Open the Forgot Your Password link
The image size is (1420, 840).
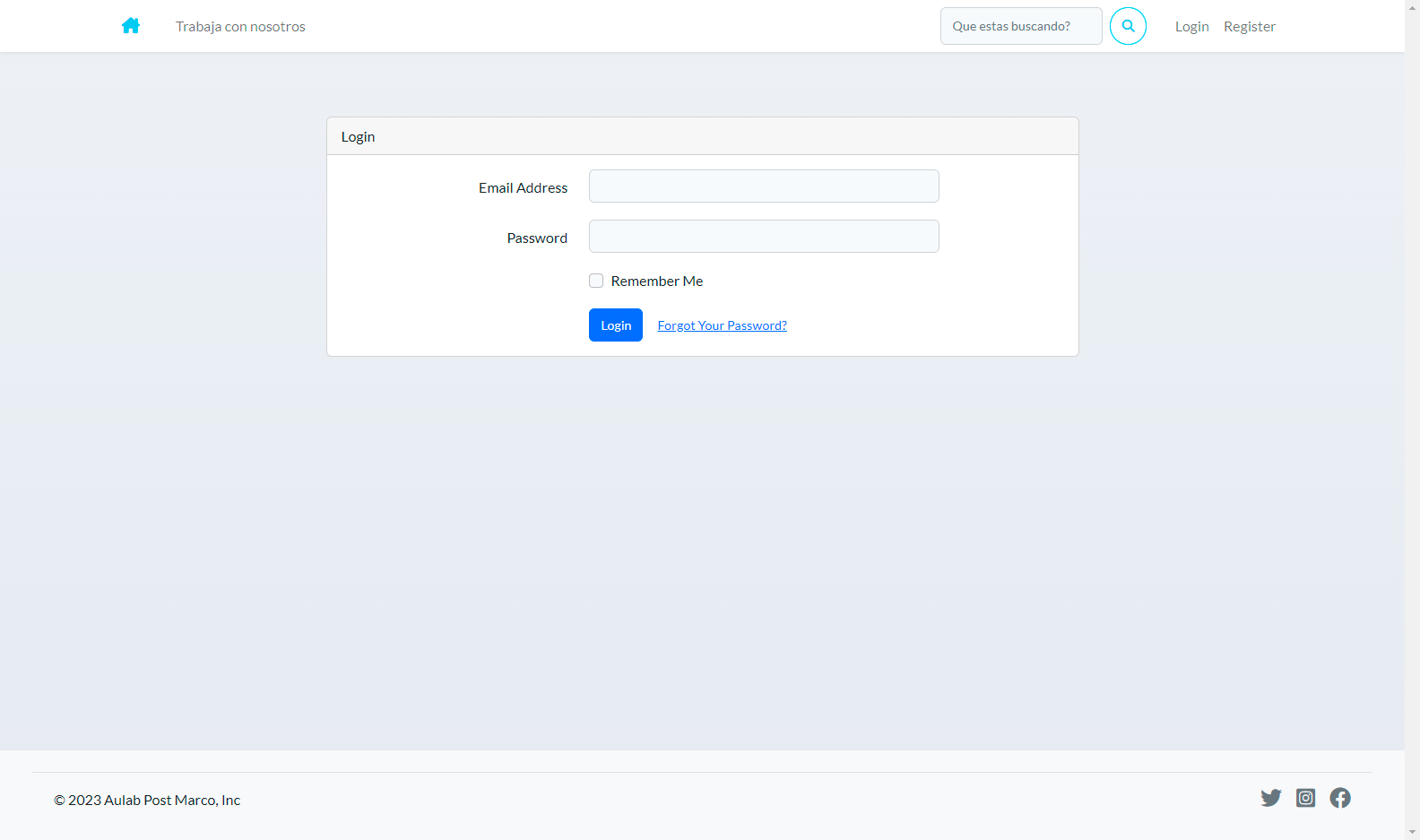tap(722, 325)
